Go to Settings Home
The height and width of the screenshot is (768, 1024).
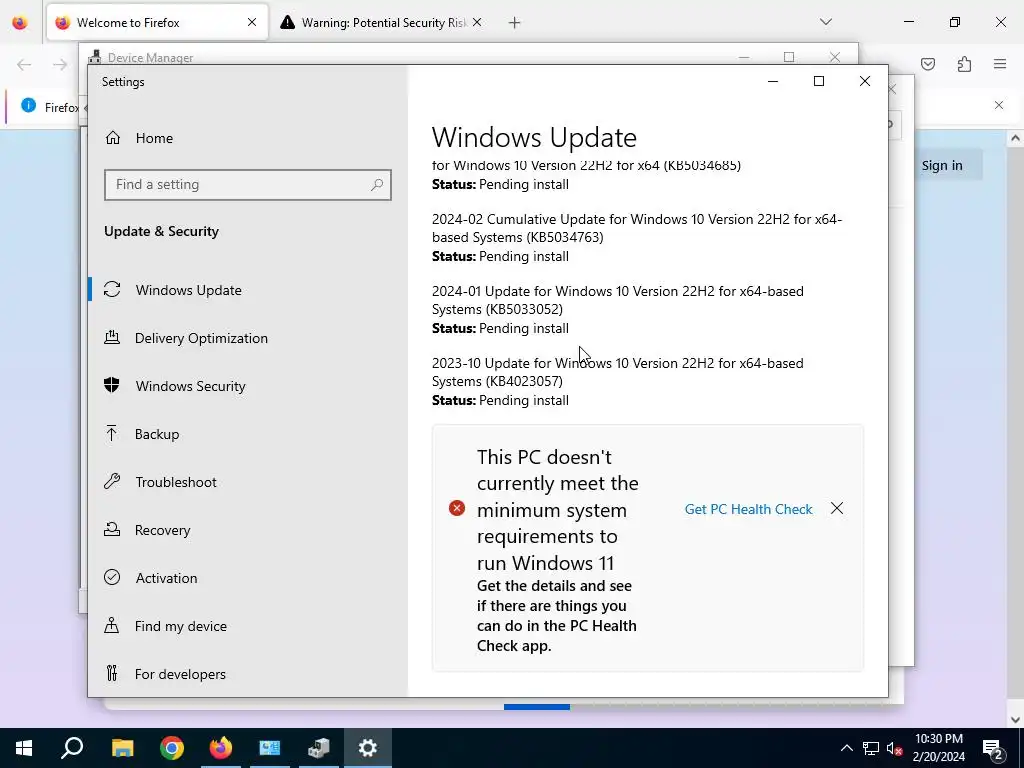(139, 138)
